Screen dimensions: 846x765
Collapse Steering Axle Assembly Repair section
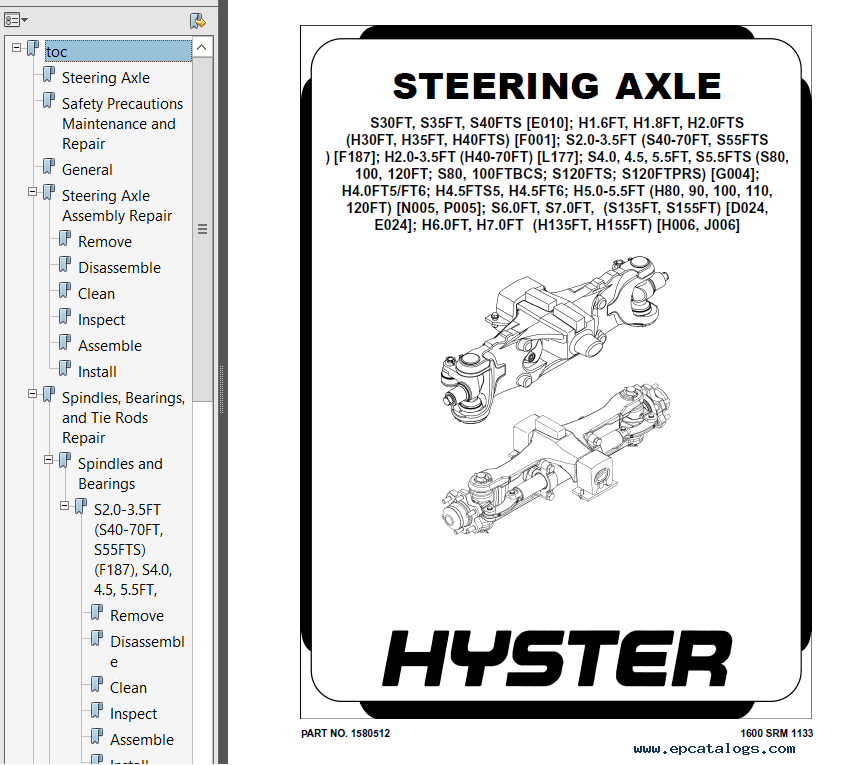tap(32, 192)
